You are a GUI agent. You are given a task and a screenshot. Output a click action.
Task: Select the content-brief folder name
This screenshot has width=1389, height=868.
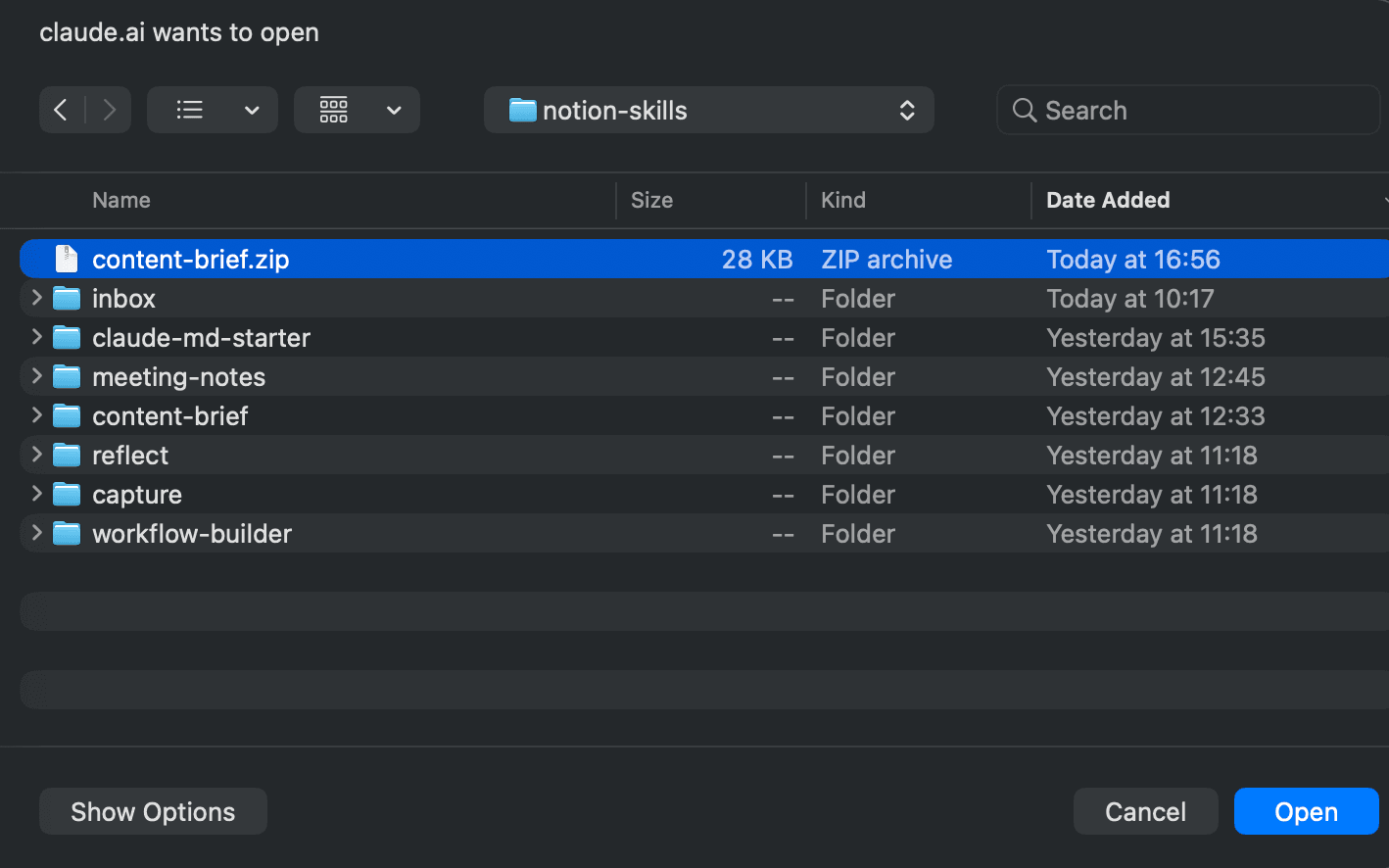170,415
